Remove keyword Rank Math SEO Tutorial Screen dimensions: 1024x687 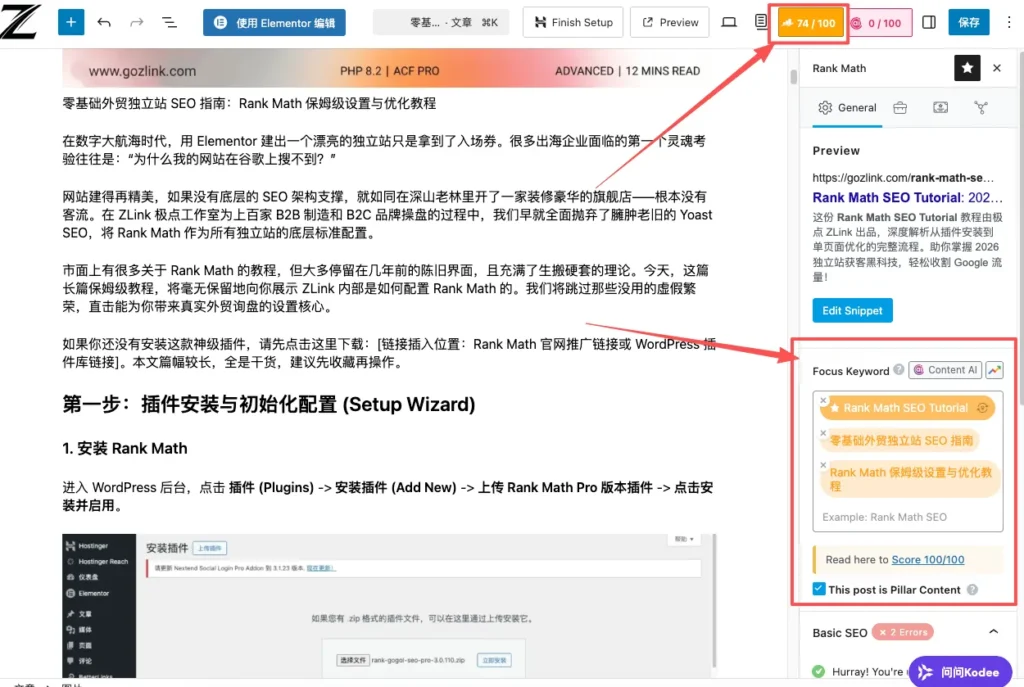823,400
